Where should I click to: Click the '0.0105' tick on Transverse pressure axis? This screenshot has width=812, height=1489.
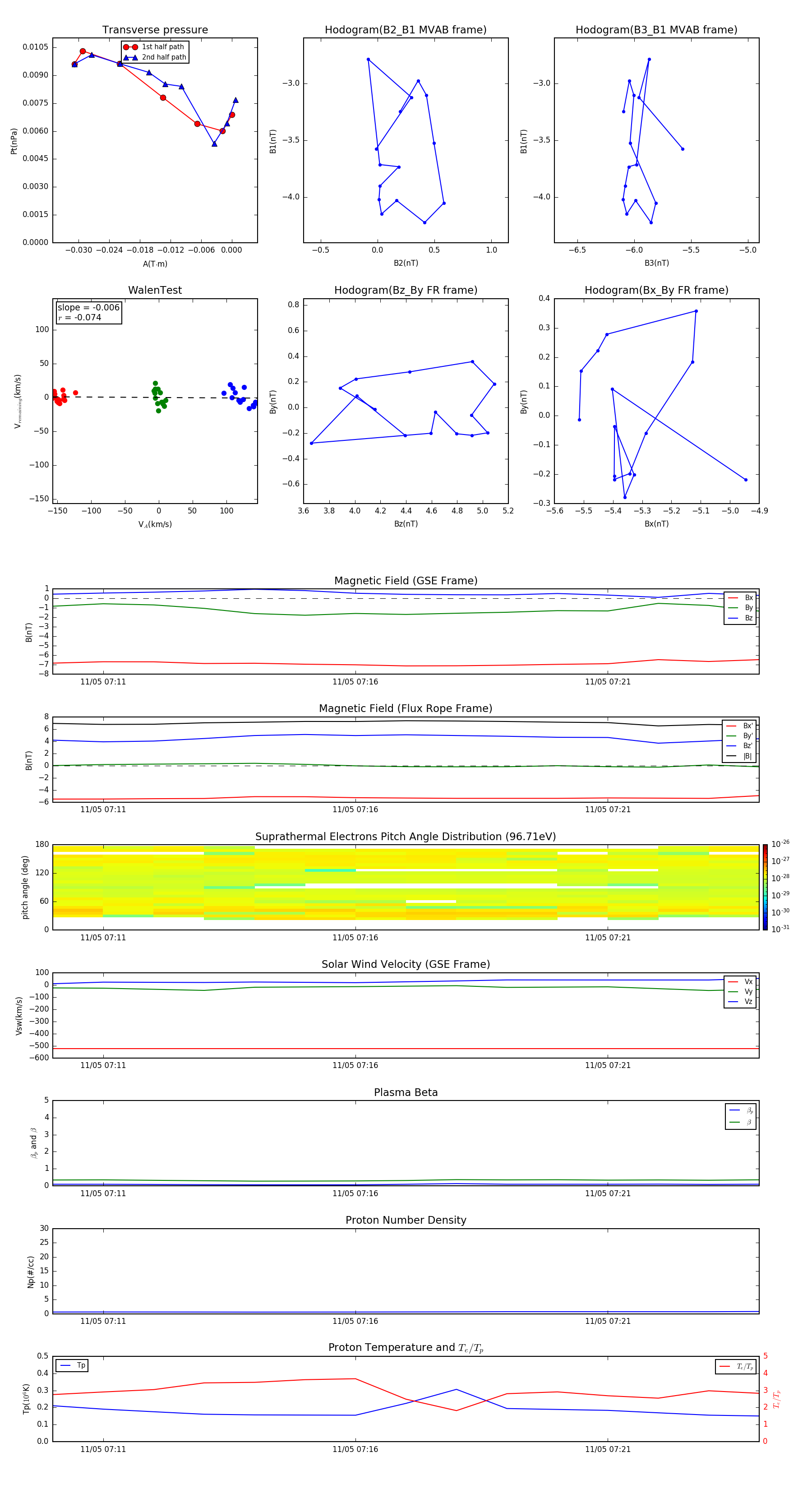(x=35, y=47)
